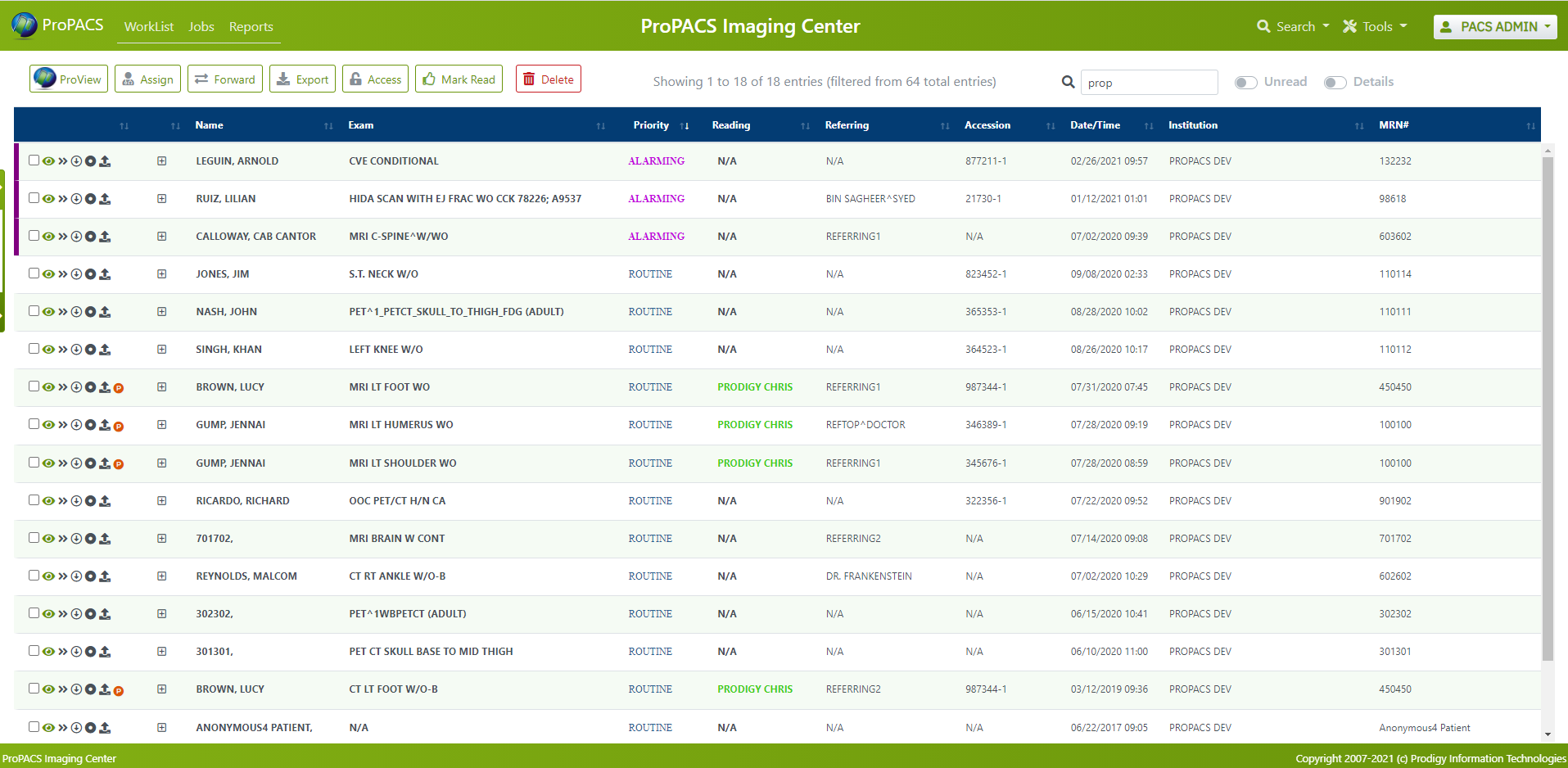1568x768 pixels.
Task: Expand the LEGUIN, ARNOLD row details
Action: pos(162,161)
